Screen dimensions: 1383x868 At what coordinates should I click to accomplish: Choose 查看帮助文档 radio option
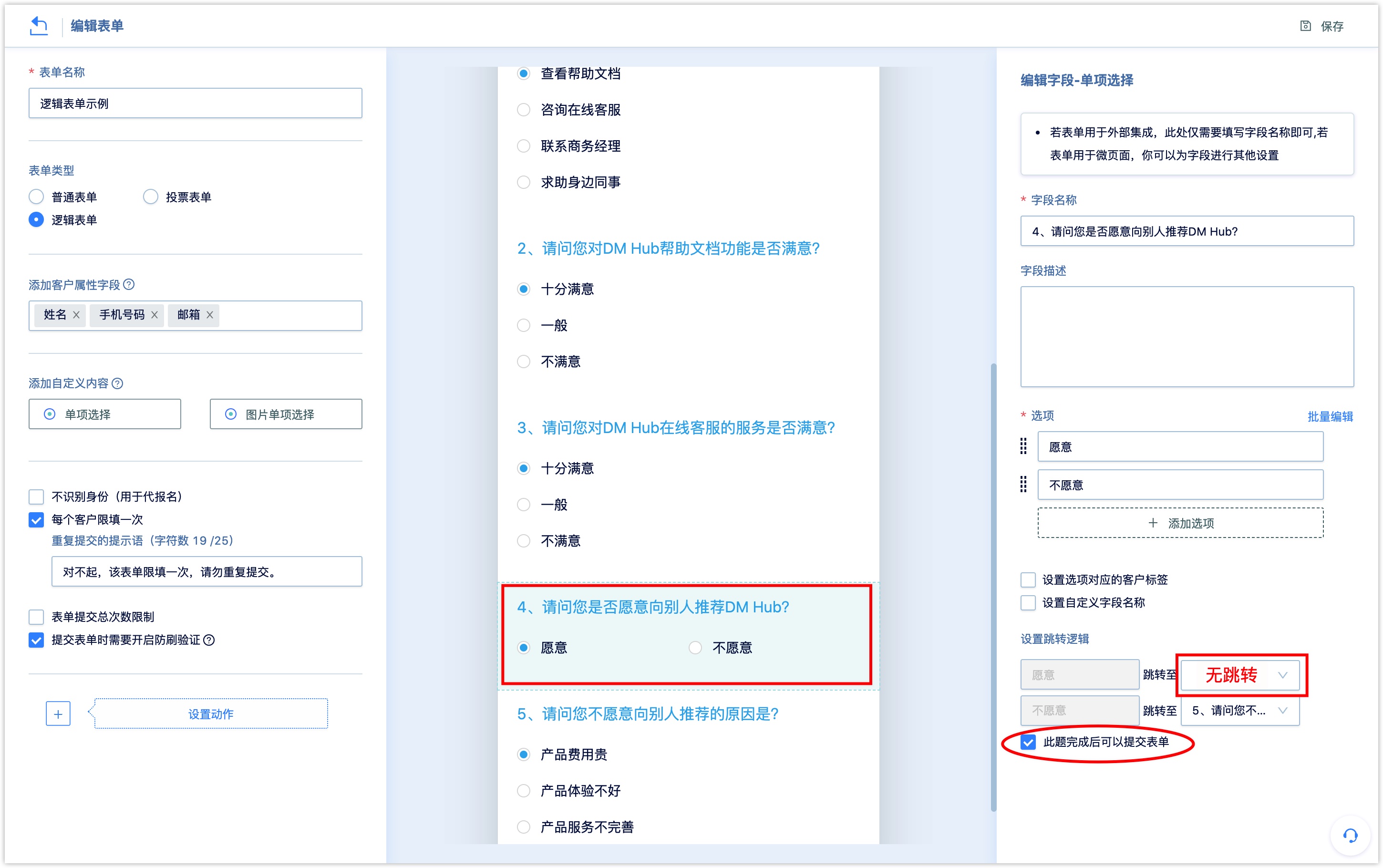click(523, 73)
